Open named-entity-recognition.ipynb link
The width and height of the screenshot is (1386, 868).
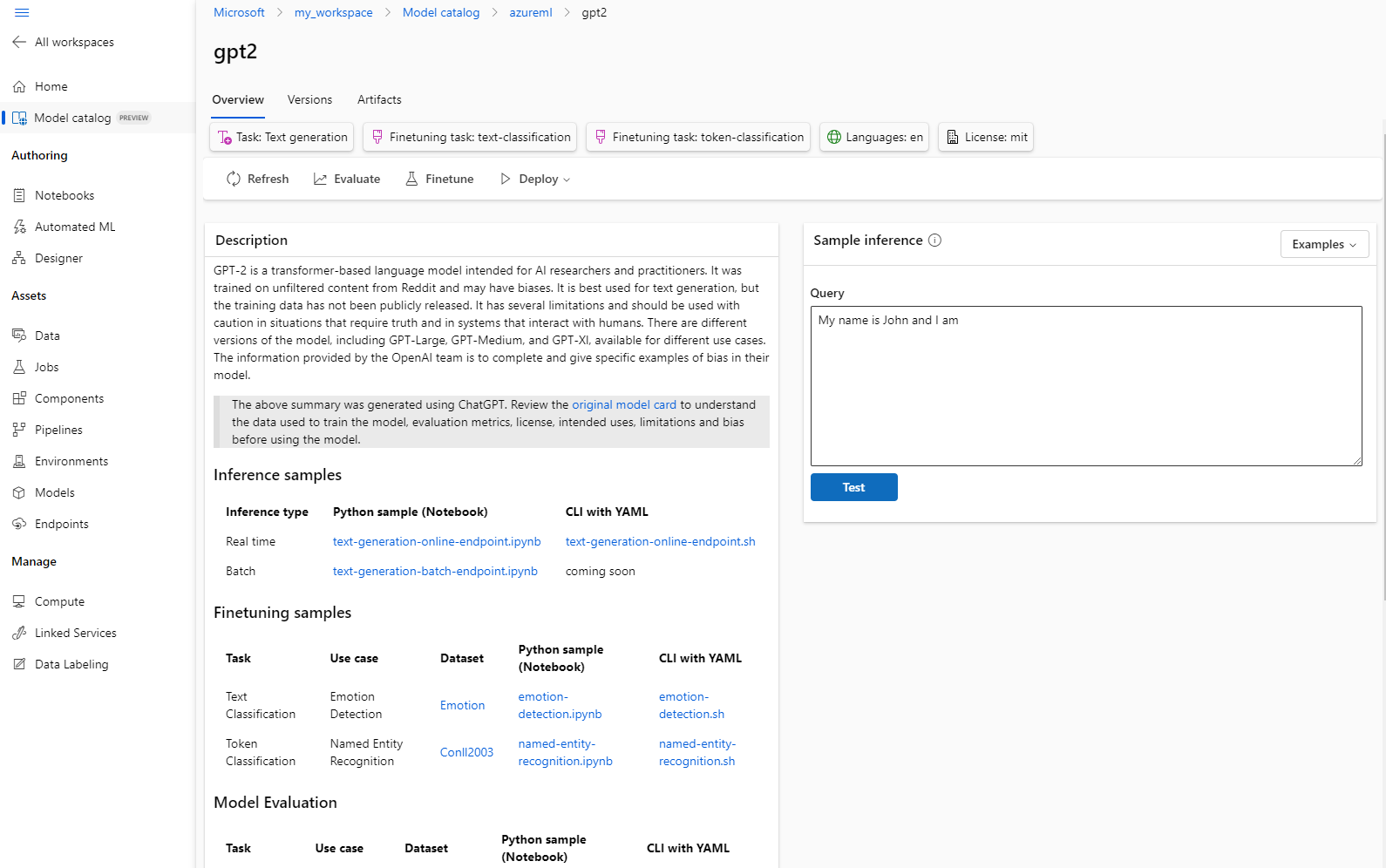pos(565,752)
